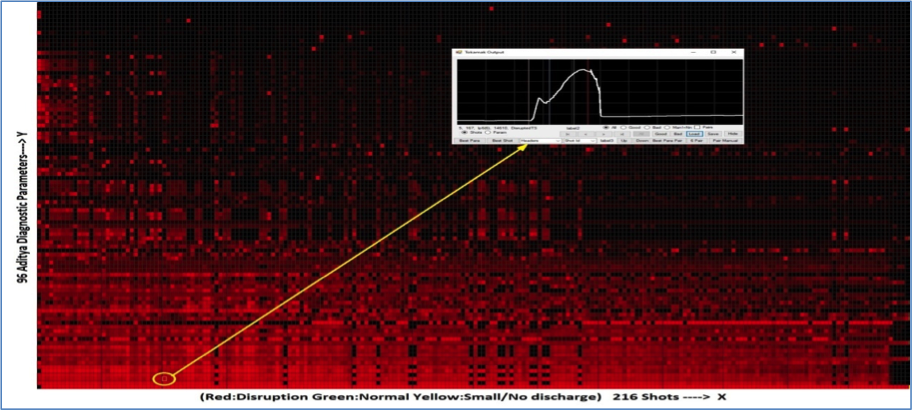Click the circled heatmap cell
The width and height of the screenshot is (912, 410).
pyautogui.click(x=165, y=379)
